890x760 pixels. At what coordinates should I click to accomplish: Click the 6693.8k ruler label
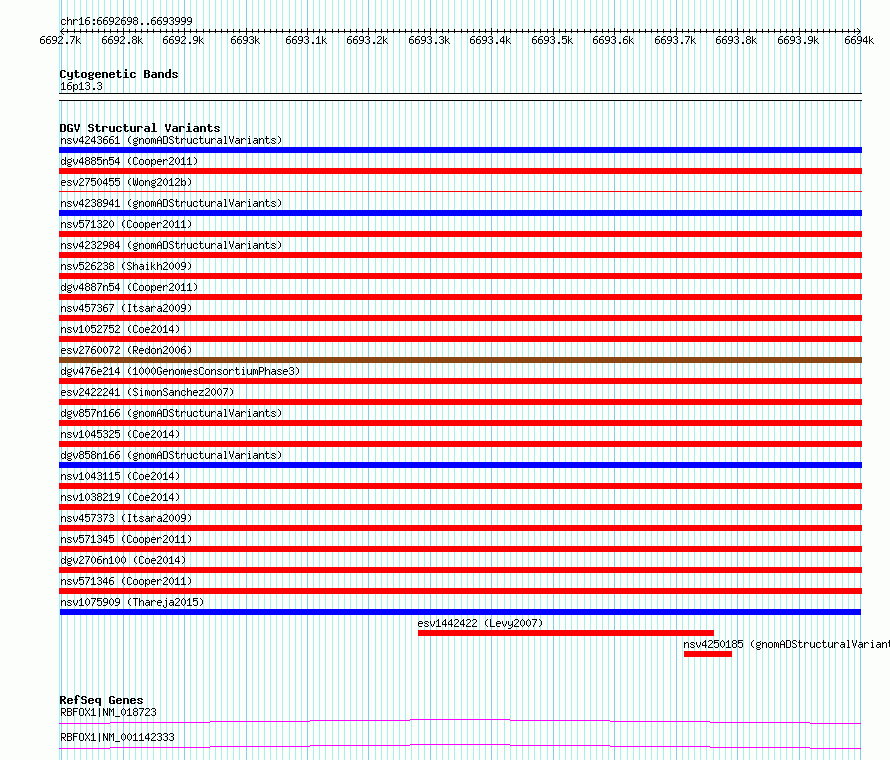coord(736,40)
